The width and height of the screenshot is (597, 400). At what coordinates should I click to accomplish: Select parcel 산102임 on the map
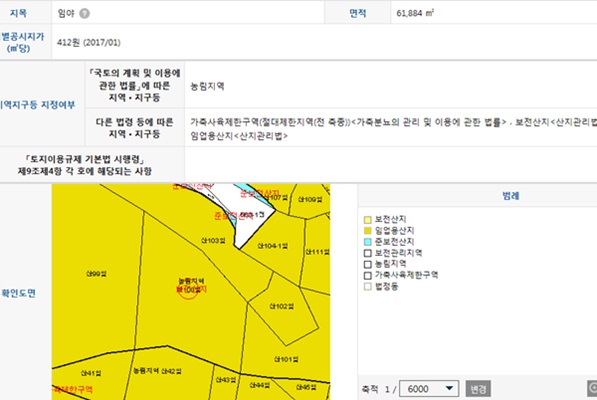pos(282,306)
